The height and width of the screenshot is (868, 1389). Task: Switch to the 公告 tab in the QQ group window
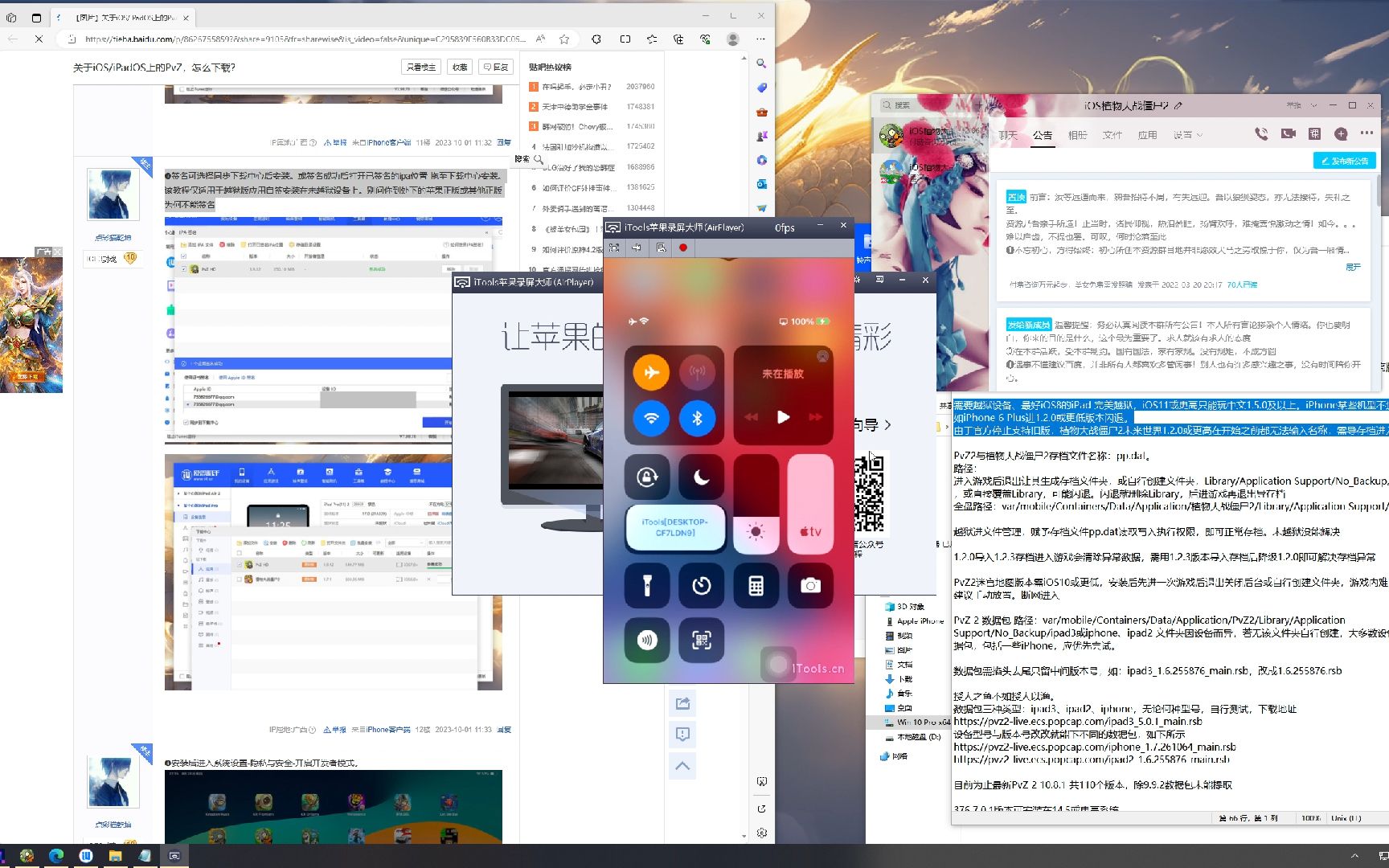1043,135
